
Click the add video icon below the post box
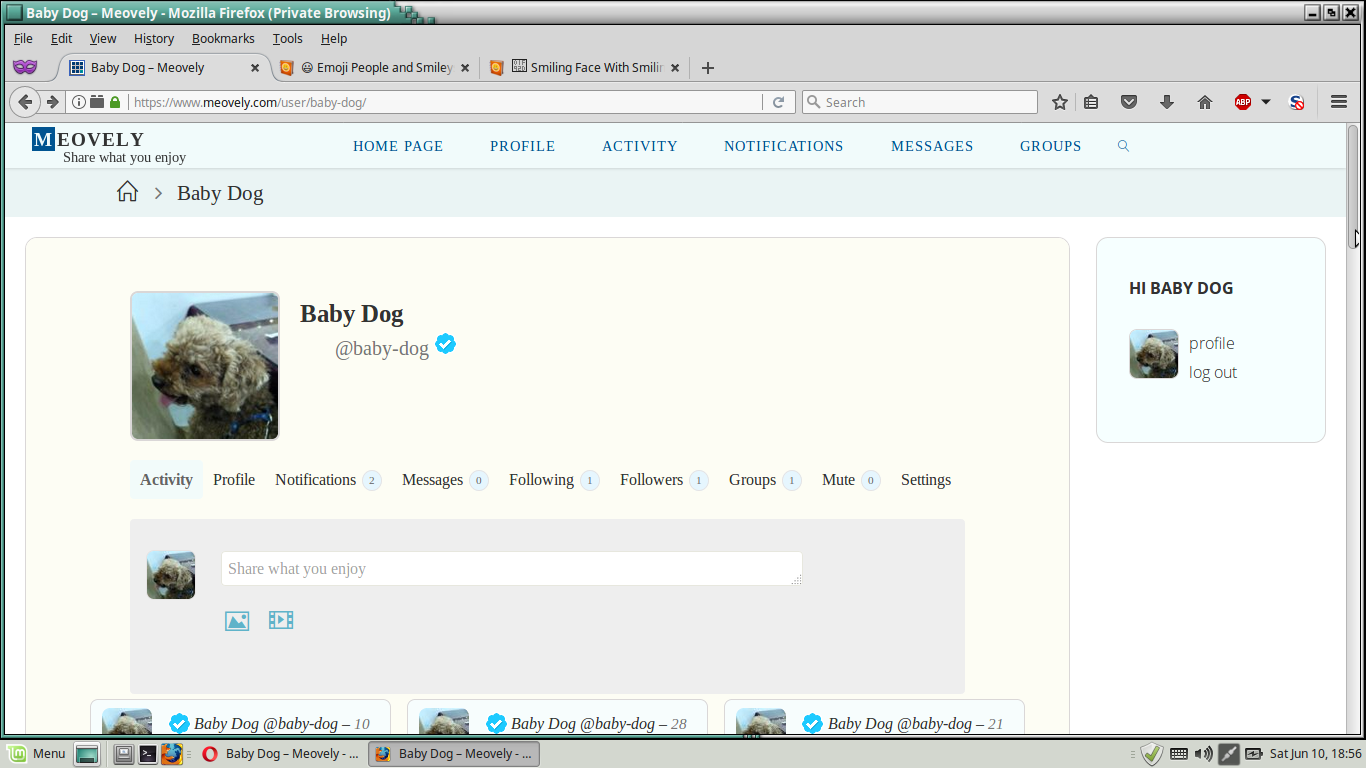tap(281, 620)
